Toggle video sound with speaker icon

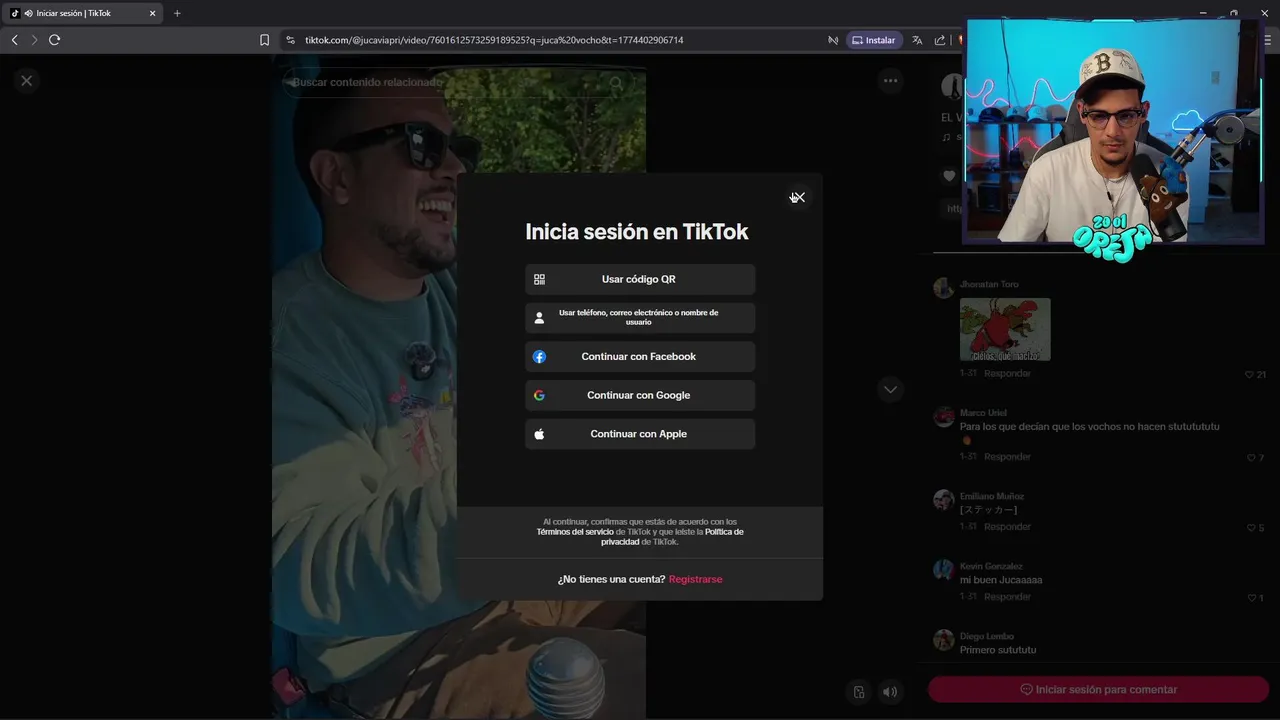tap(889, 692)
